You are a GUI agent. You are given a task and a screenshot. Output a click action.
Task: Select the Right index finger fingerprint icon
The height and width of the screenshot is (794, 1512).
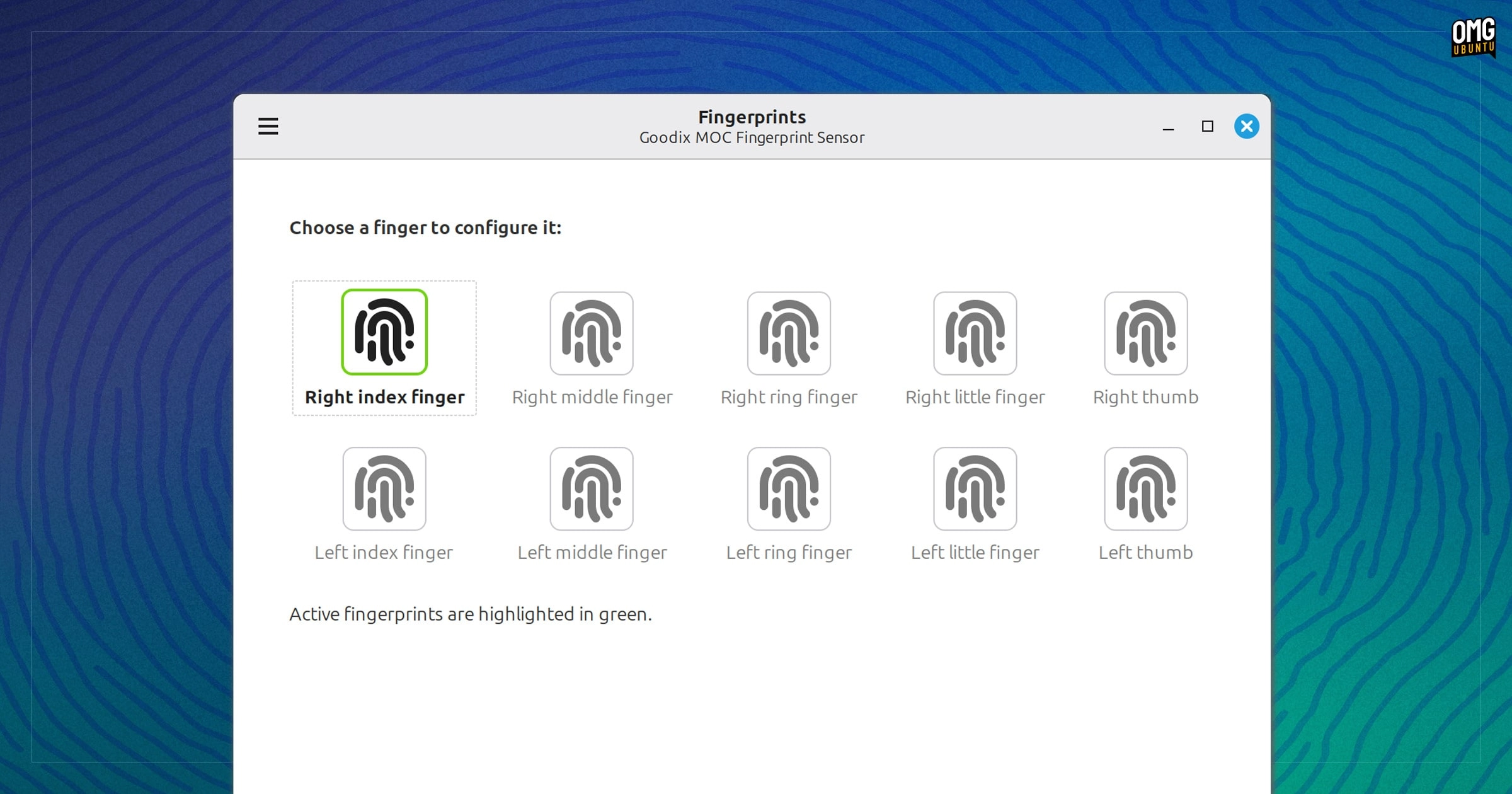pos(384,332)
